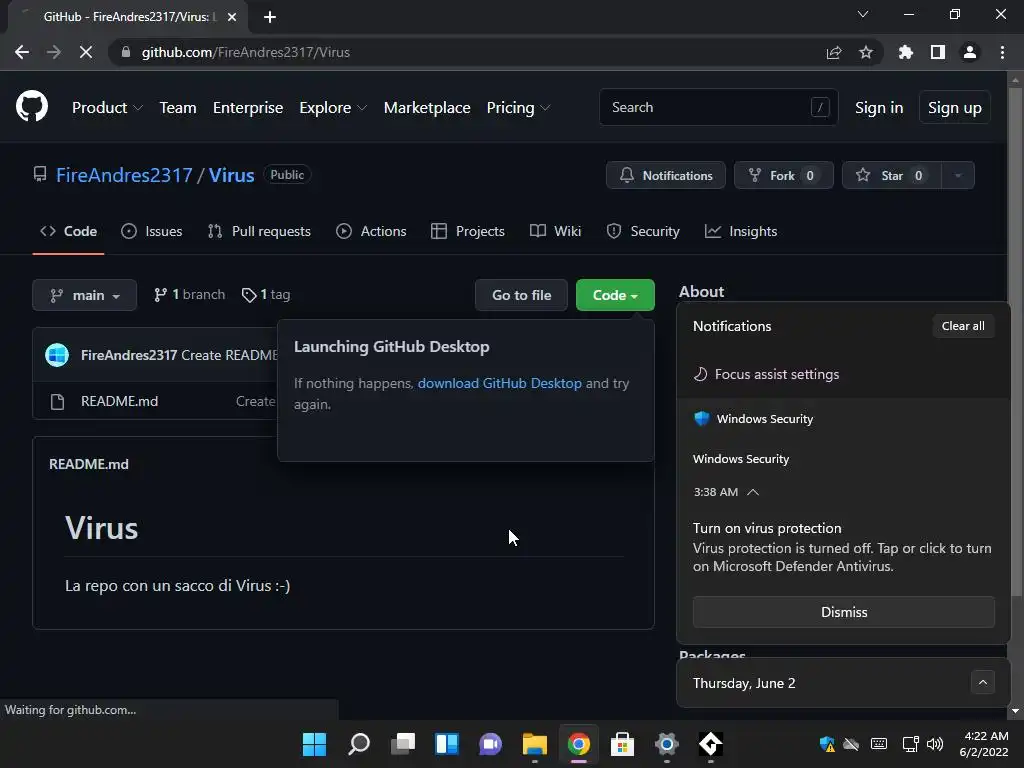Screen dimensions: 1024x768
Task: Open File Explorer from the taskbar
Action: (x=535, y=744)
